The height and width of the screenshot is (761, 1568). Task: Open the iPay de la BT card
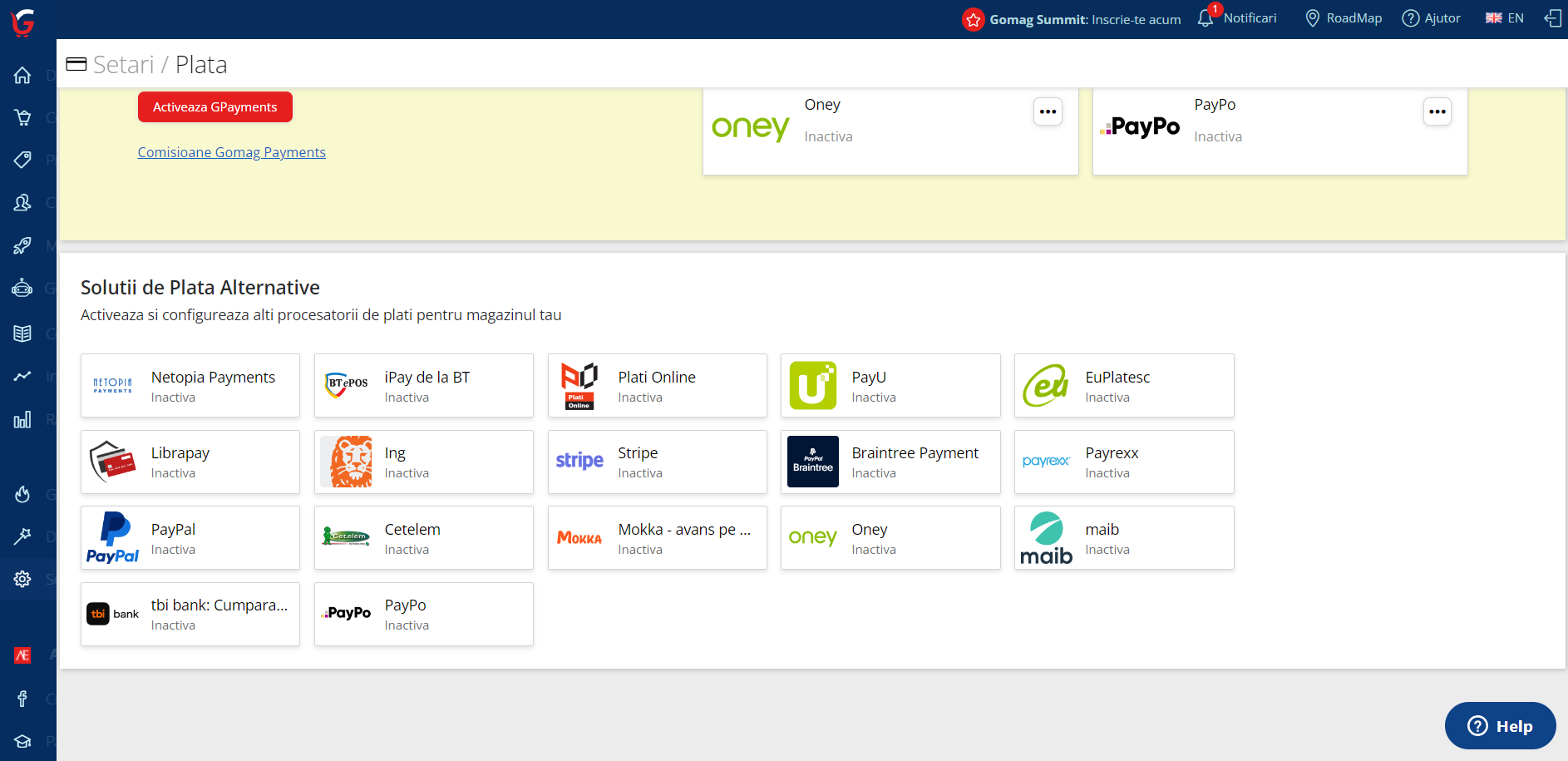(424, 386)
